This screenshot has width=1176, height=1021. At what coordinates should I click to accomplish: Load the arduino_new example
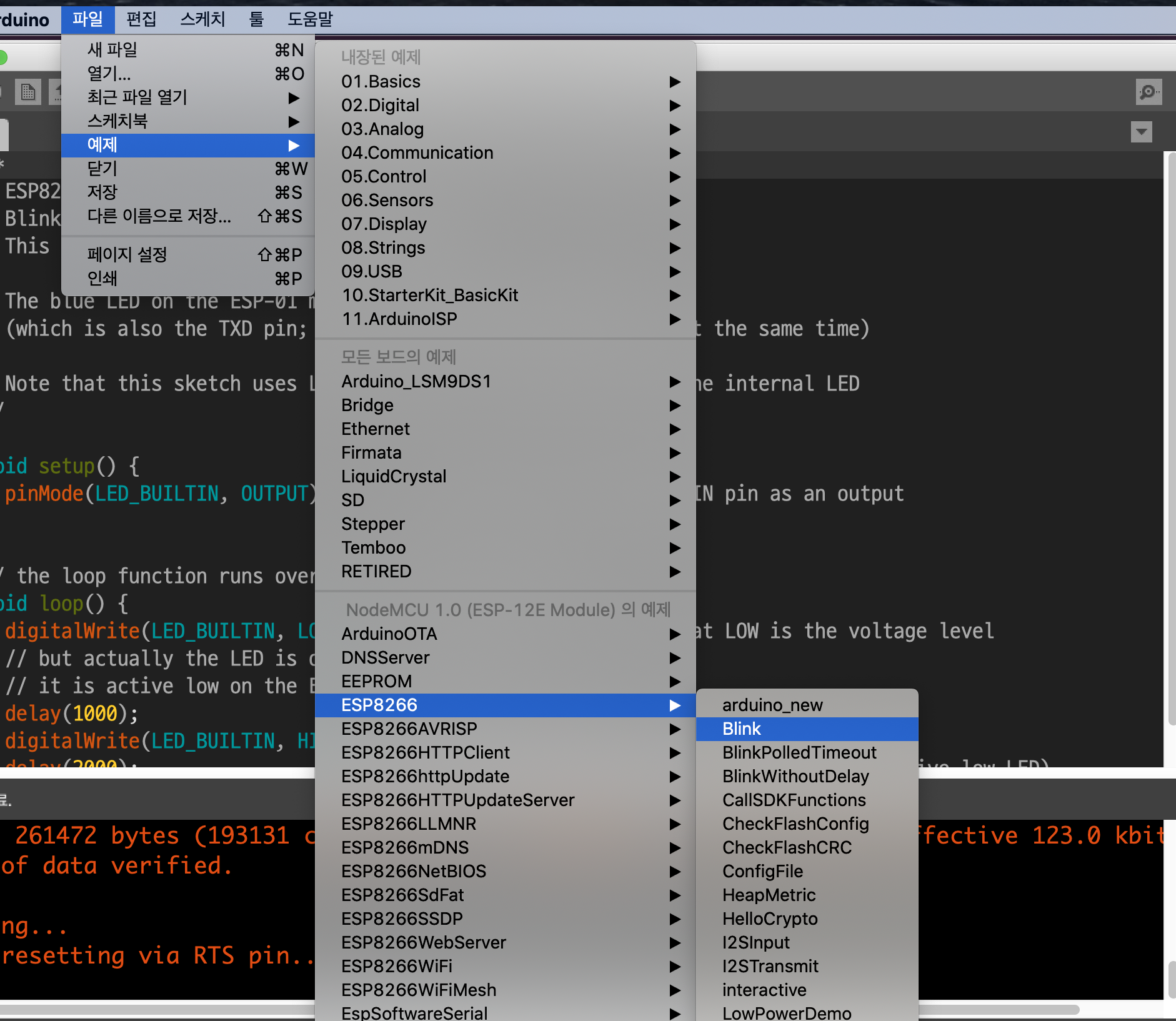coord(807,705)
